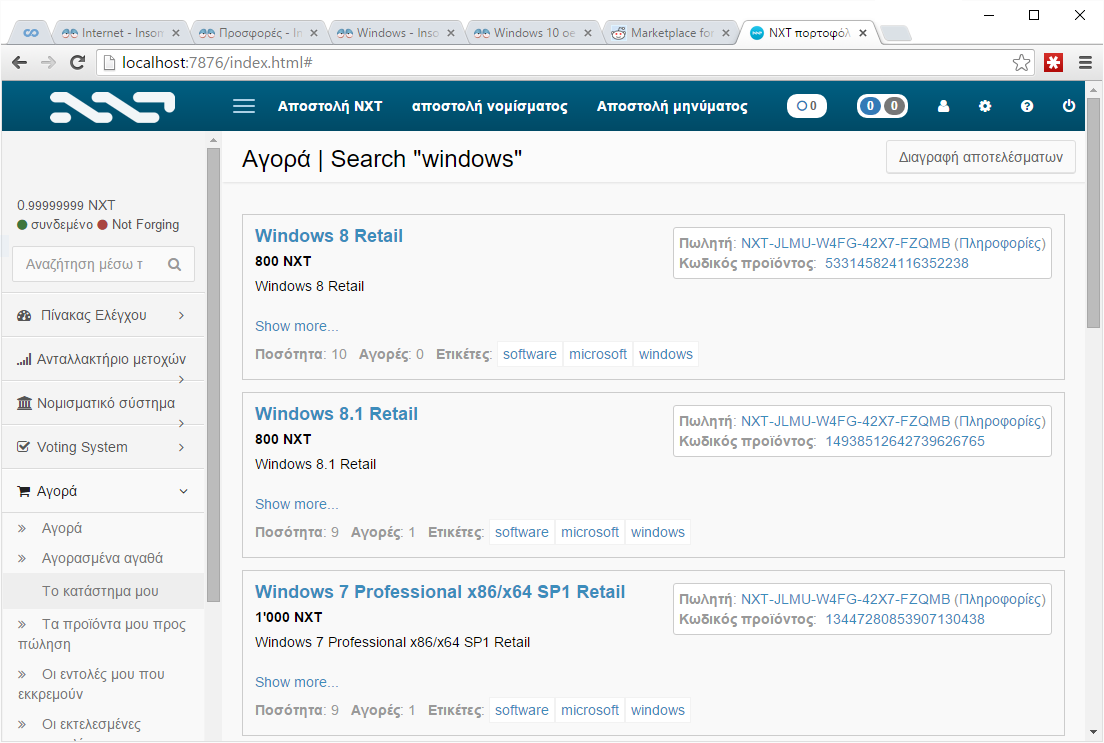Click the red extension icon in toolbar

1053,63
